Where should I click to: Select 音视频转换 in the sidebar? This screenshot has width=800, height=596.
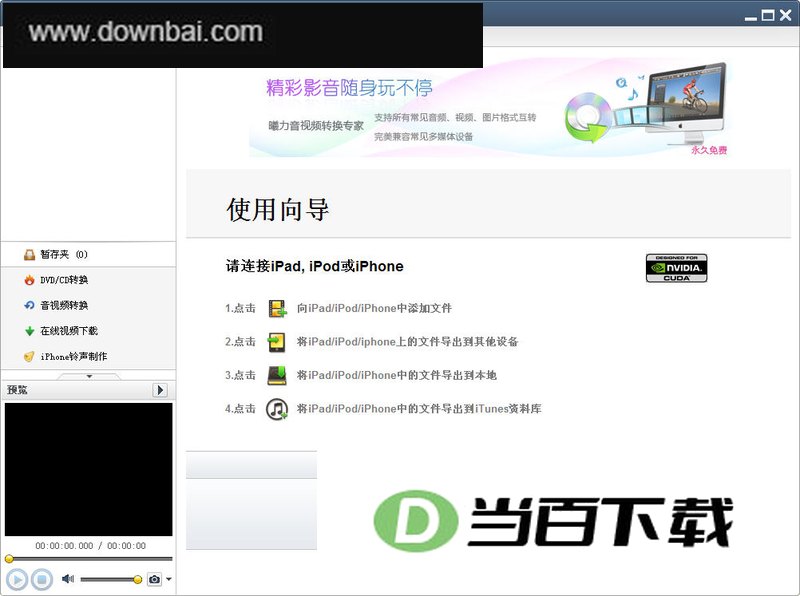pyautogui.click(x=88, y=305)
